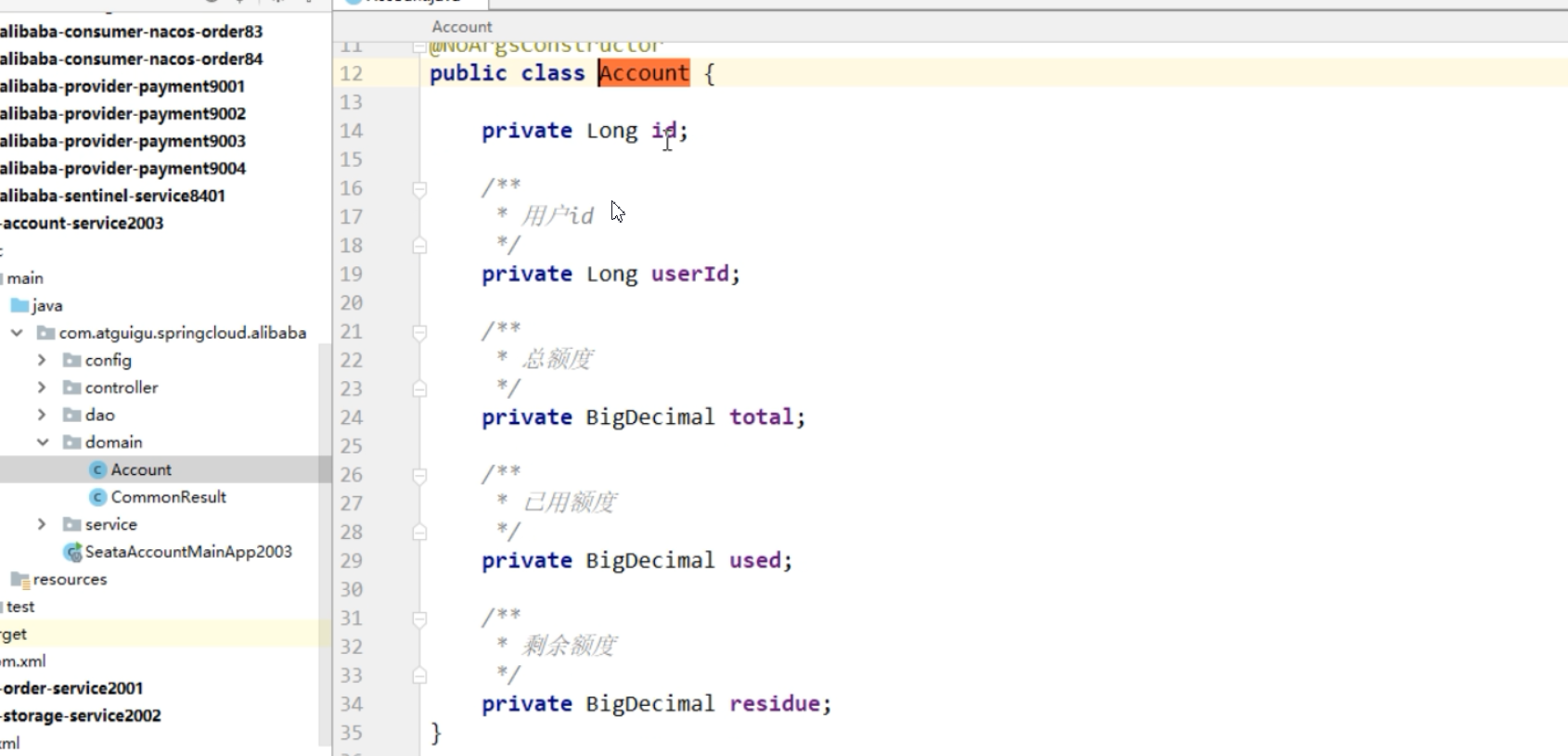Click the Account breadcrumb above the editor

(x=461, y=27)
